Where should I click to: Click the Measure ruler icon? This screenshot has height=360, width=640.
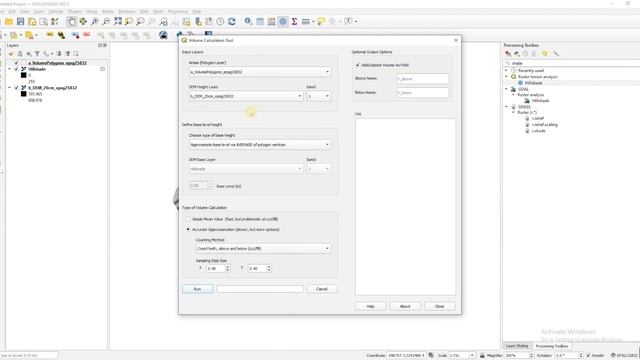coord(306,22)
